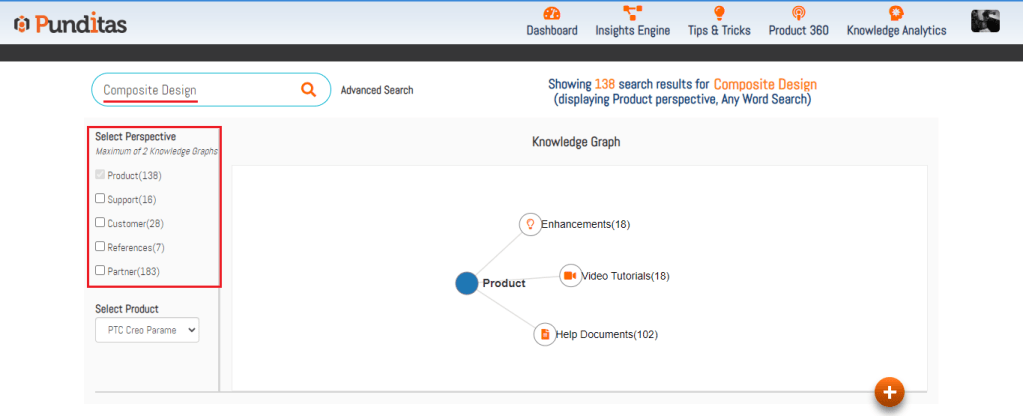
Task: Open the Product 360 icon
Action: pyautogui.click(x=798, y=13)
